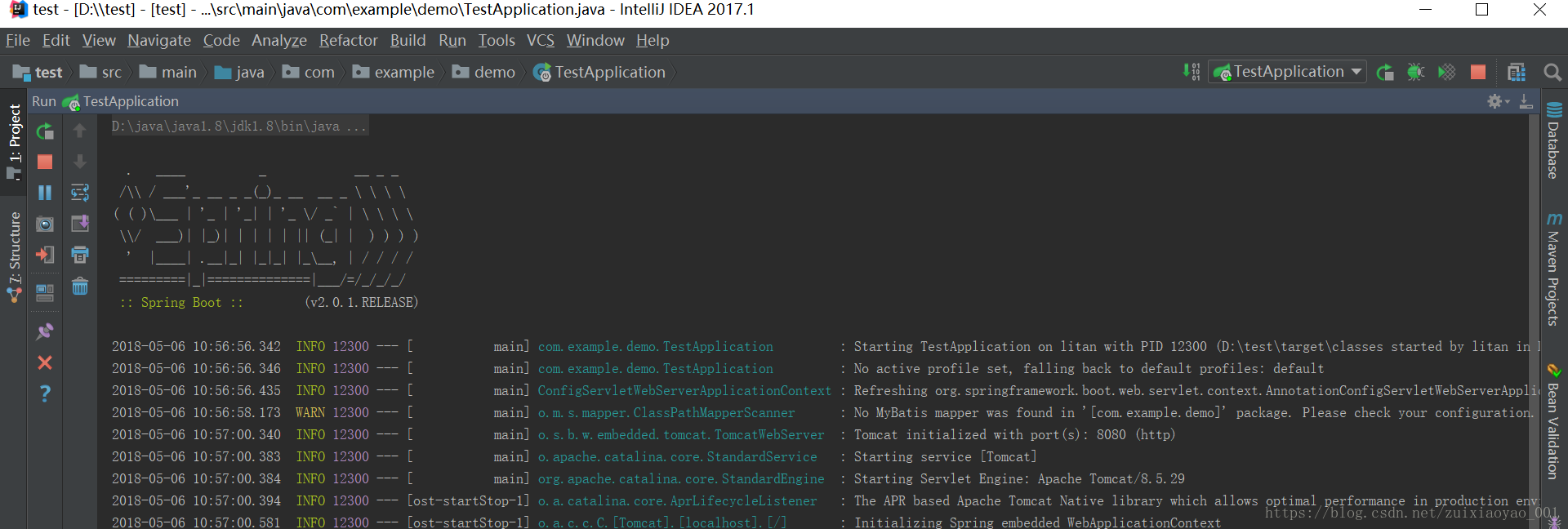This screenshot has height=529, width=1568.
Task: Toggle the Database tool window
Action: (1553, 140)
